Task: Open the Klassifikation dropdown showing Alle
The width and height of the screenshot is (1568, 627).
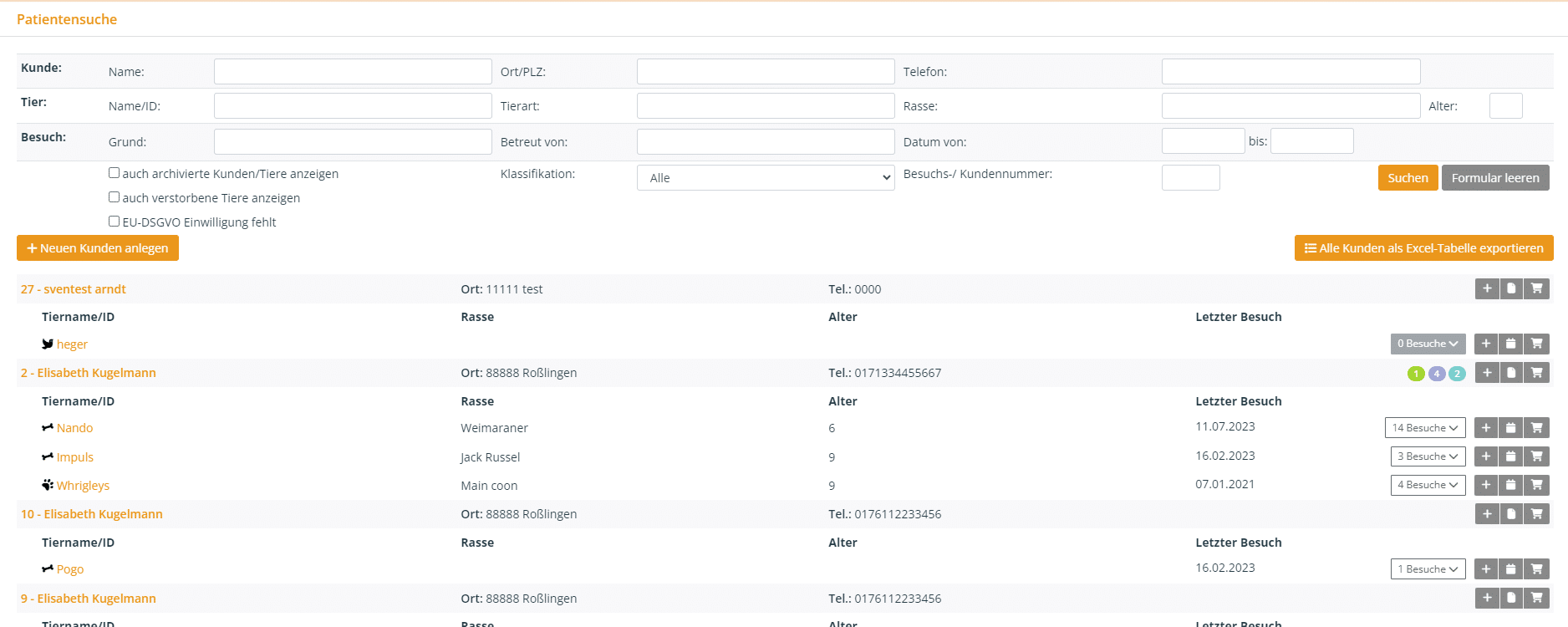Action: click(x=766, y=178)
